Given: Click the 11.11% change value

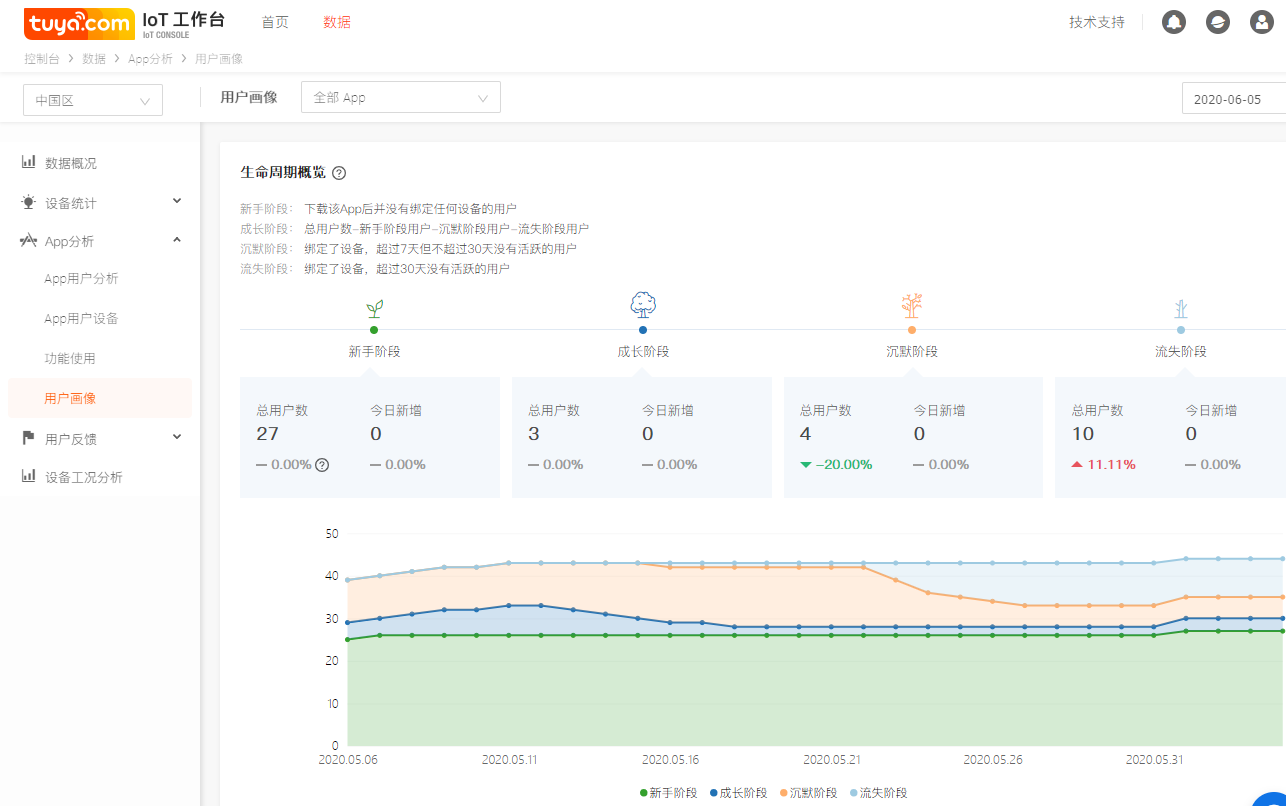Looking at the screenshot, I should [1111, 465].
